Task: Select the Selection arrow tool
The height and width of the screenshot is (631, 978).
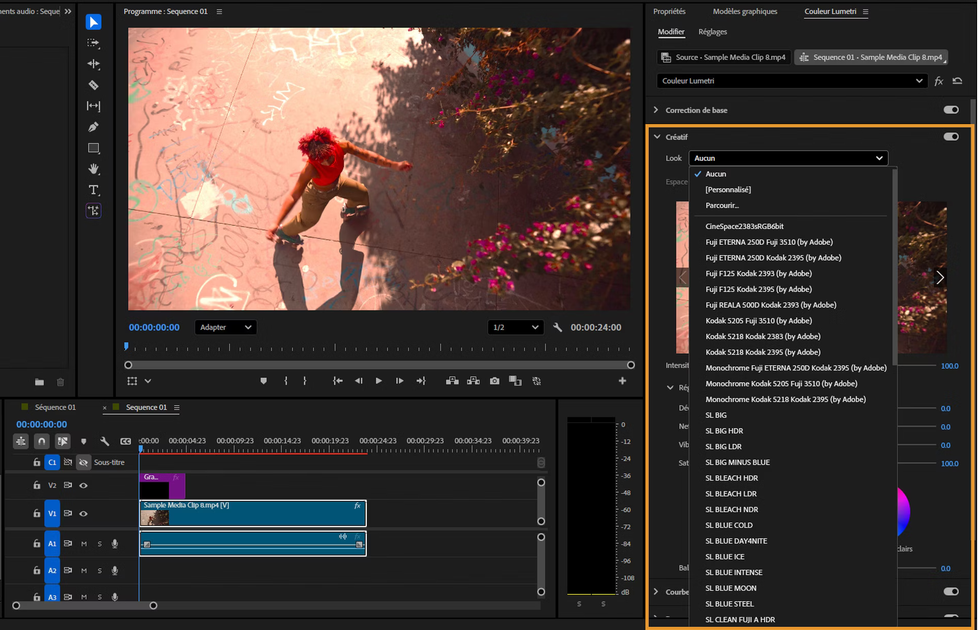Action: coord(94,22)
